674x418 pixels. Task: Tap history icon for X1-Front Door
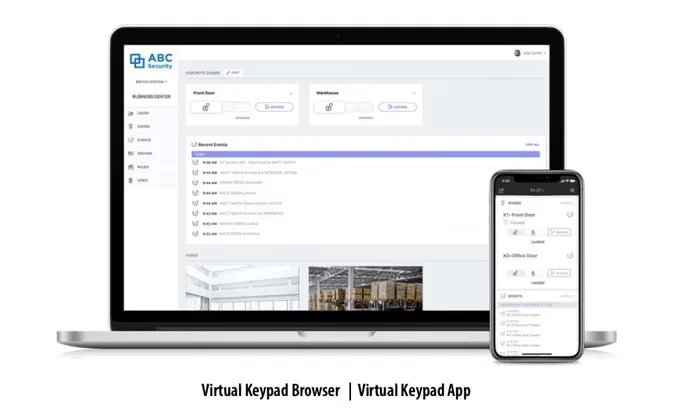click(x=570, y=215)
